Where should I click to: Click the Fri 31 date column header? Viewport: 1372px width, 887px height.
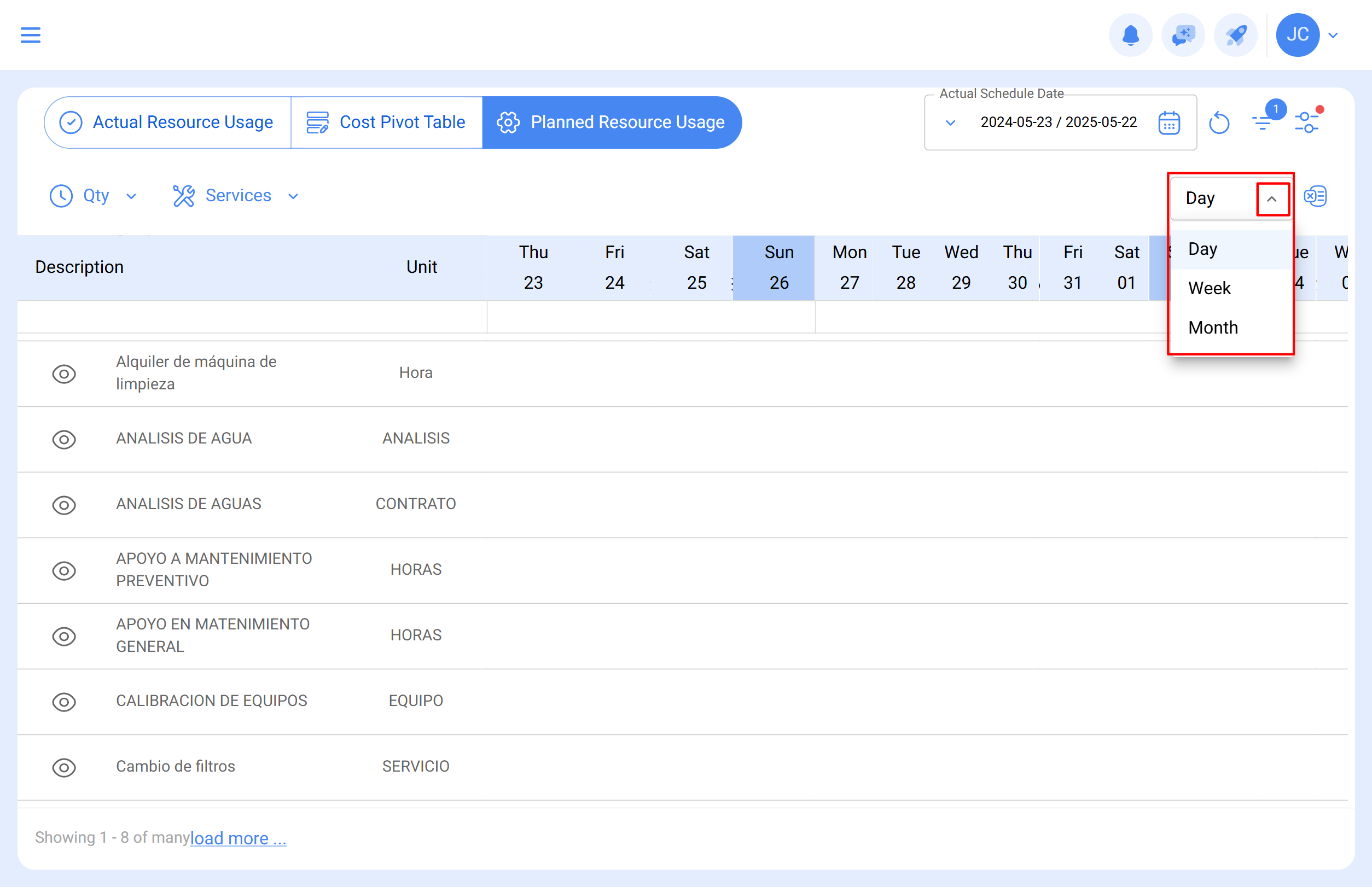coord(1072,268)
